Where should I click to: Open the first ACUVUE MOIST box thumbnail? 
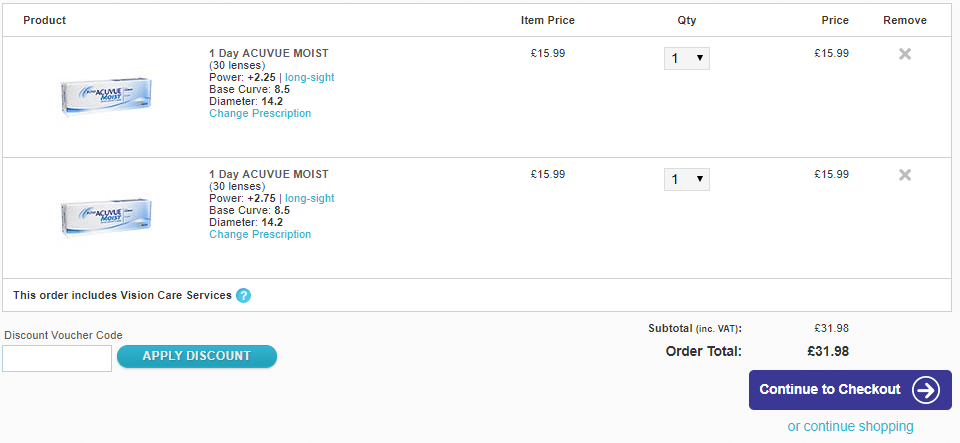(x=106, y=96)
